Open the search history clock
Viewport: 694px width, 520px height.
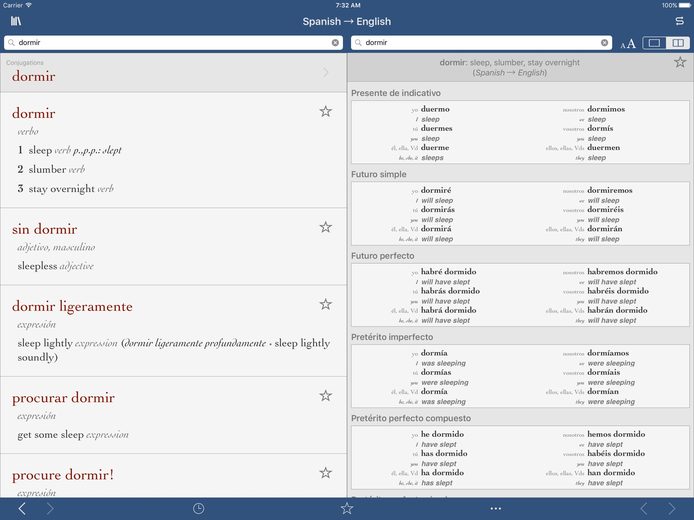click(198, 508)
